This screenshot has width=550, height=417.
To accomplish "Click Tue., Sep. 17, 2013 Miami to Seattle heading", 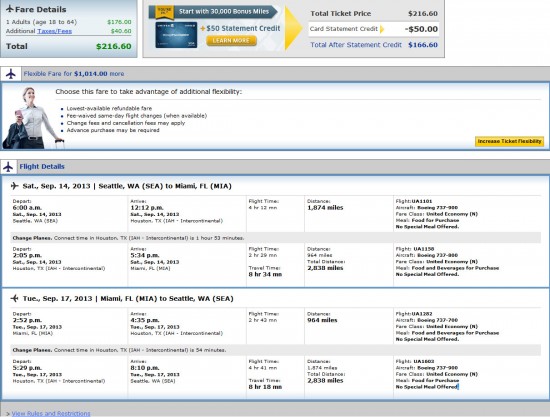I will point(128,298).
